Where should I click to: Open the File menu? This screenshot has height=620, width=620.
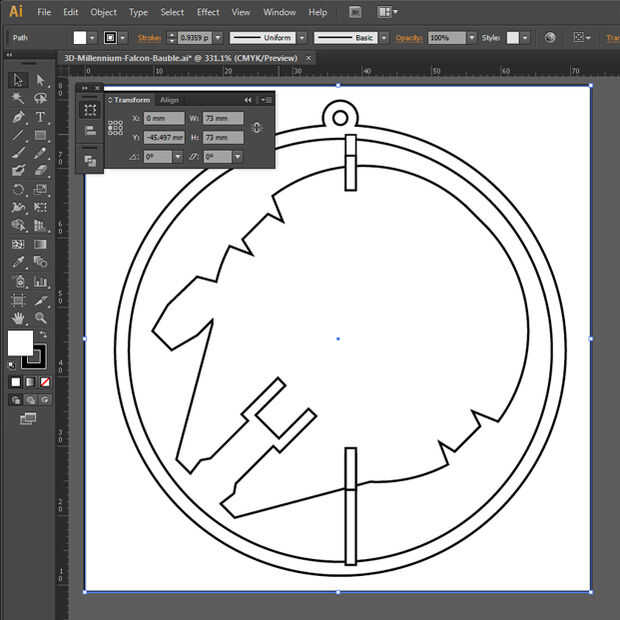(x=44, y=12)
